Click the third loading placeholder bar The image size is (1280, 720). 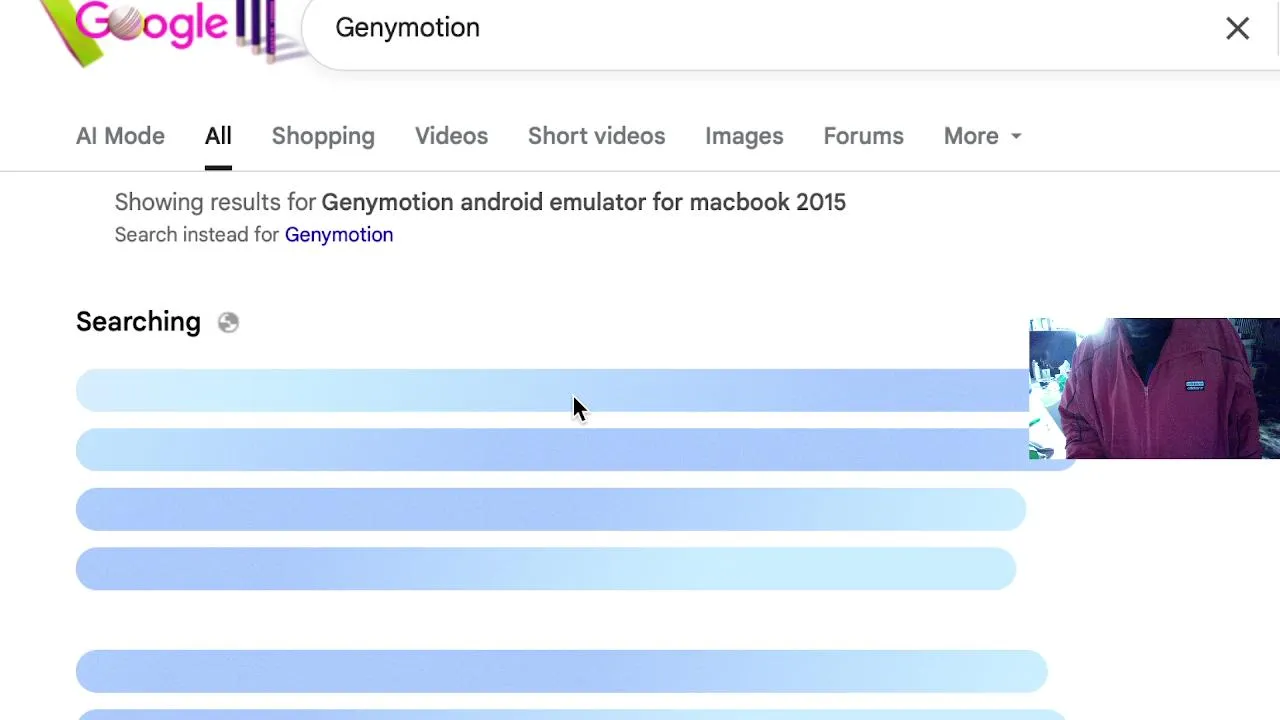tap(550, 509)
